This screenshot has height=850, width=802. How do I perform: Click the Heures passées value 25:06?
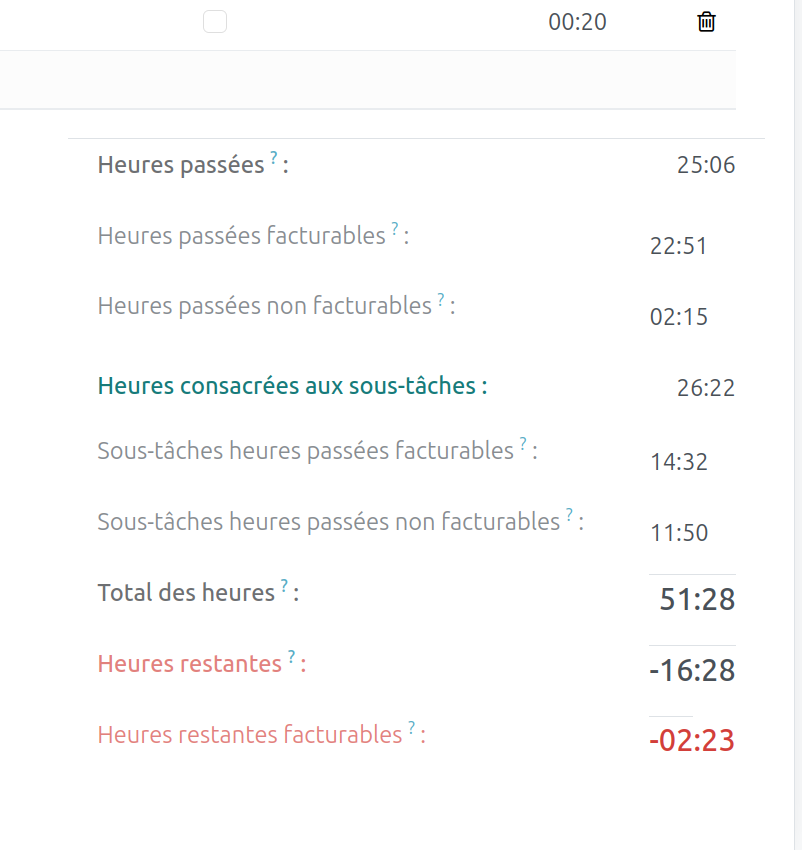tap(705, 165)
